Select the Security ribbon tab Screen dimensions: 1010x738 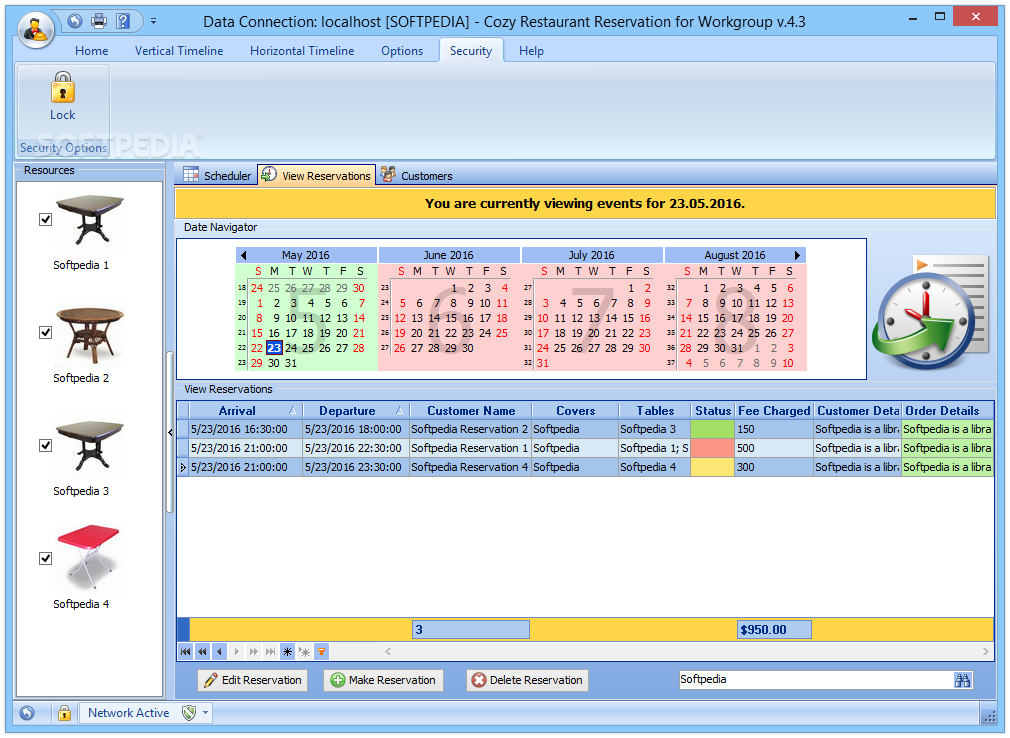(x=471, y=51)
